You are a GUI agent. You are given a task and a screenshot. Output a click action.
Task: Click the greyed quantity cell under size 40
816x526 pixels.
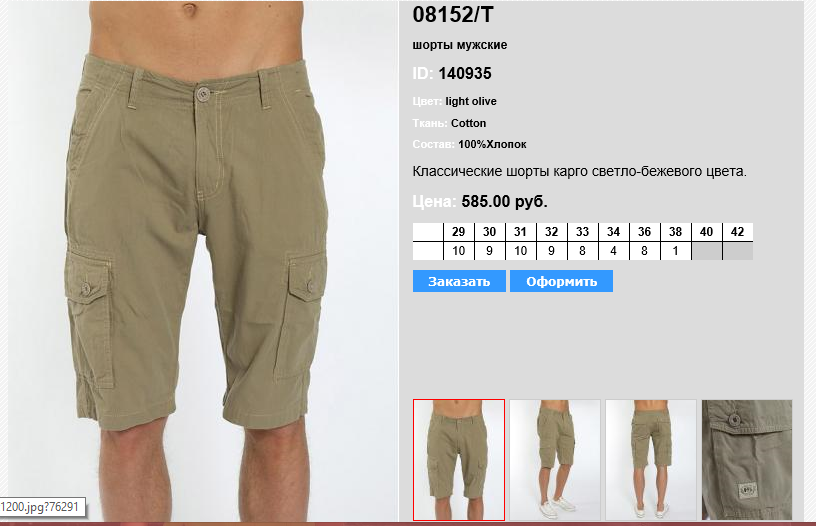(x=706, y=251)
